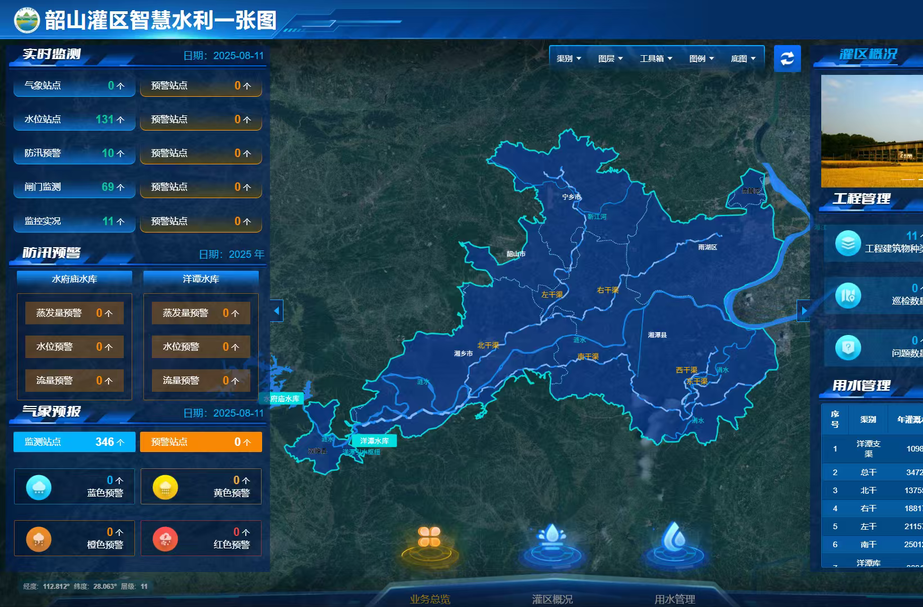Switch to the 水府庙水库 tab
Screen dimensions: 923x607
point(75,278)
